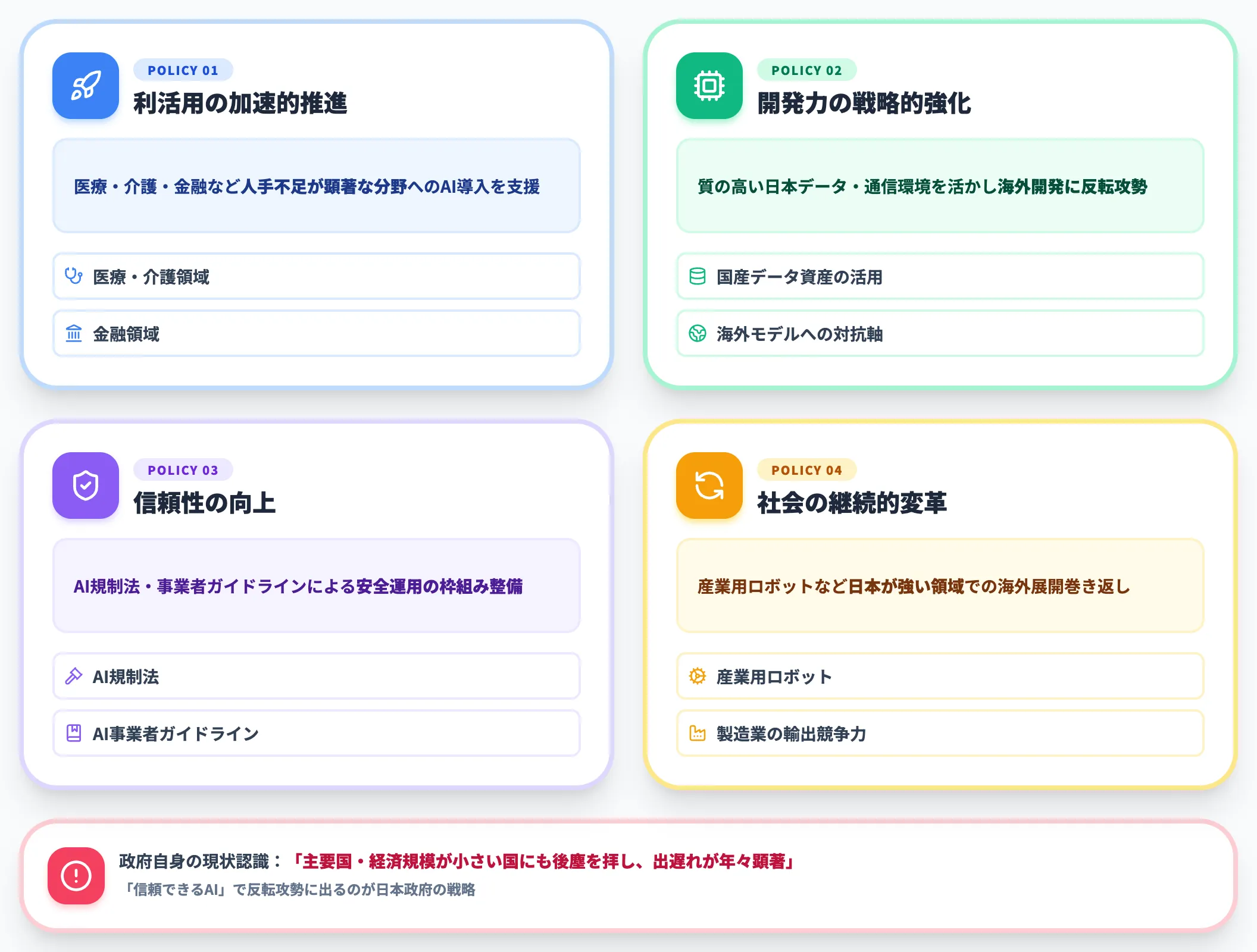The image size is (1257, 952).
Task: Click the purple shield check icon
Action: (x=86, y=486)
